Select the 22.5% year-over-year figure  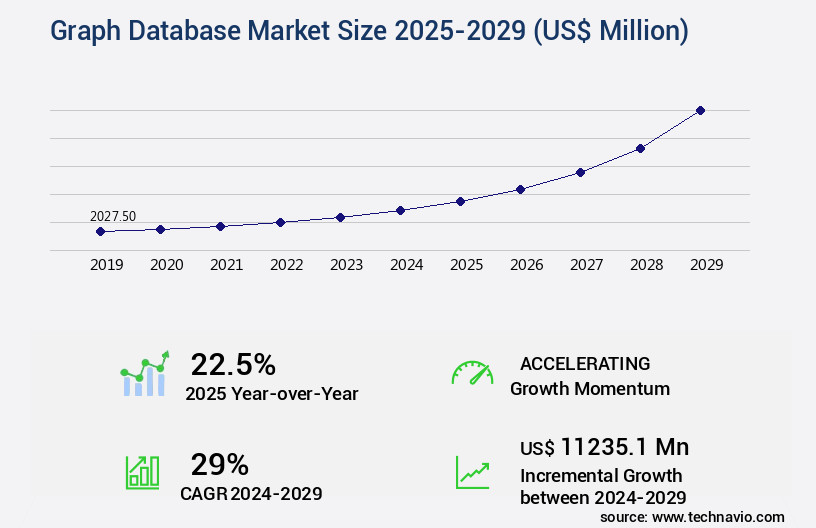click(233, 364)
